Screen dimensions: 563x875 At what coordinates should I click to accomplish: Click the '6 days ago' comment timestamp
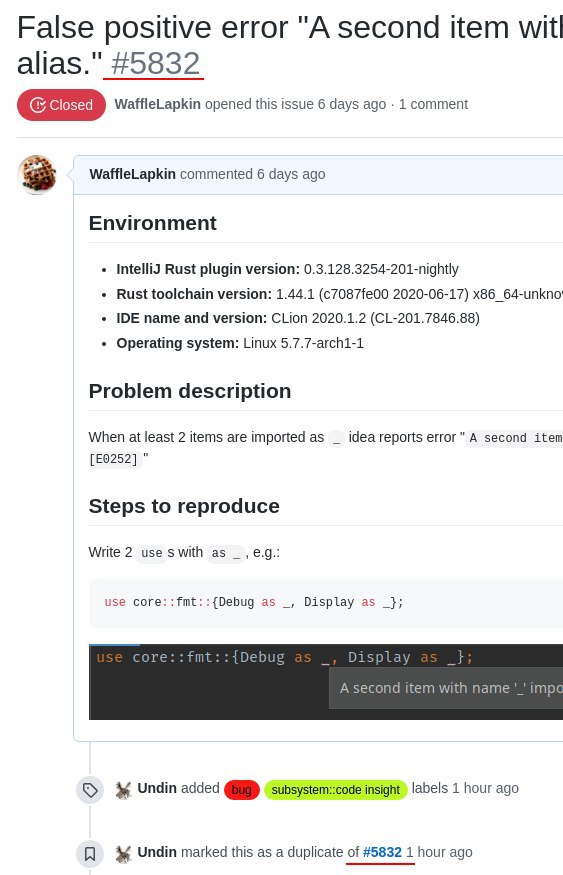click(x=291, y=174)
